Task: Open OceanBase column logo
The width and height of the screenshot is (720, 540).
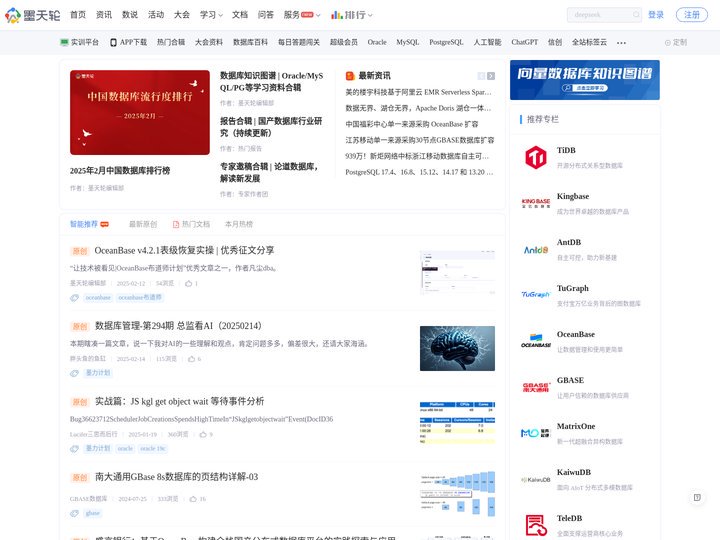Action: point(535,341)
